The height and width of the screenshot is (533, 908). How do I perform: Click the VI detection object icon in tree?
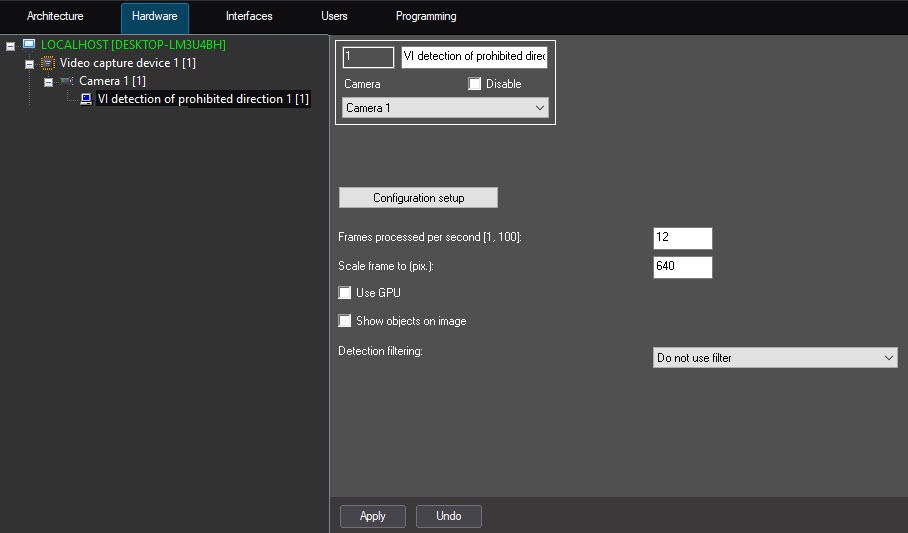pos(86,99)
